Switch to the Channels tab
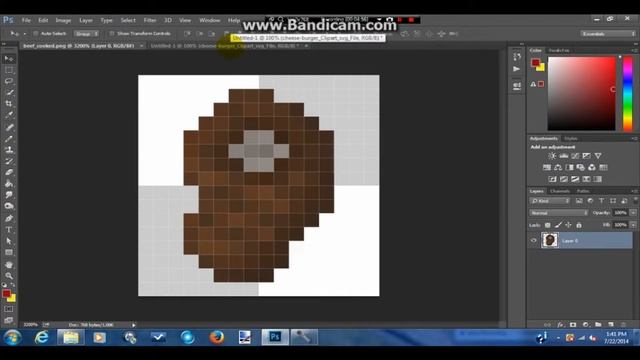Screen dimensions: 640x360 (560, 191)
